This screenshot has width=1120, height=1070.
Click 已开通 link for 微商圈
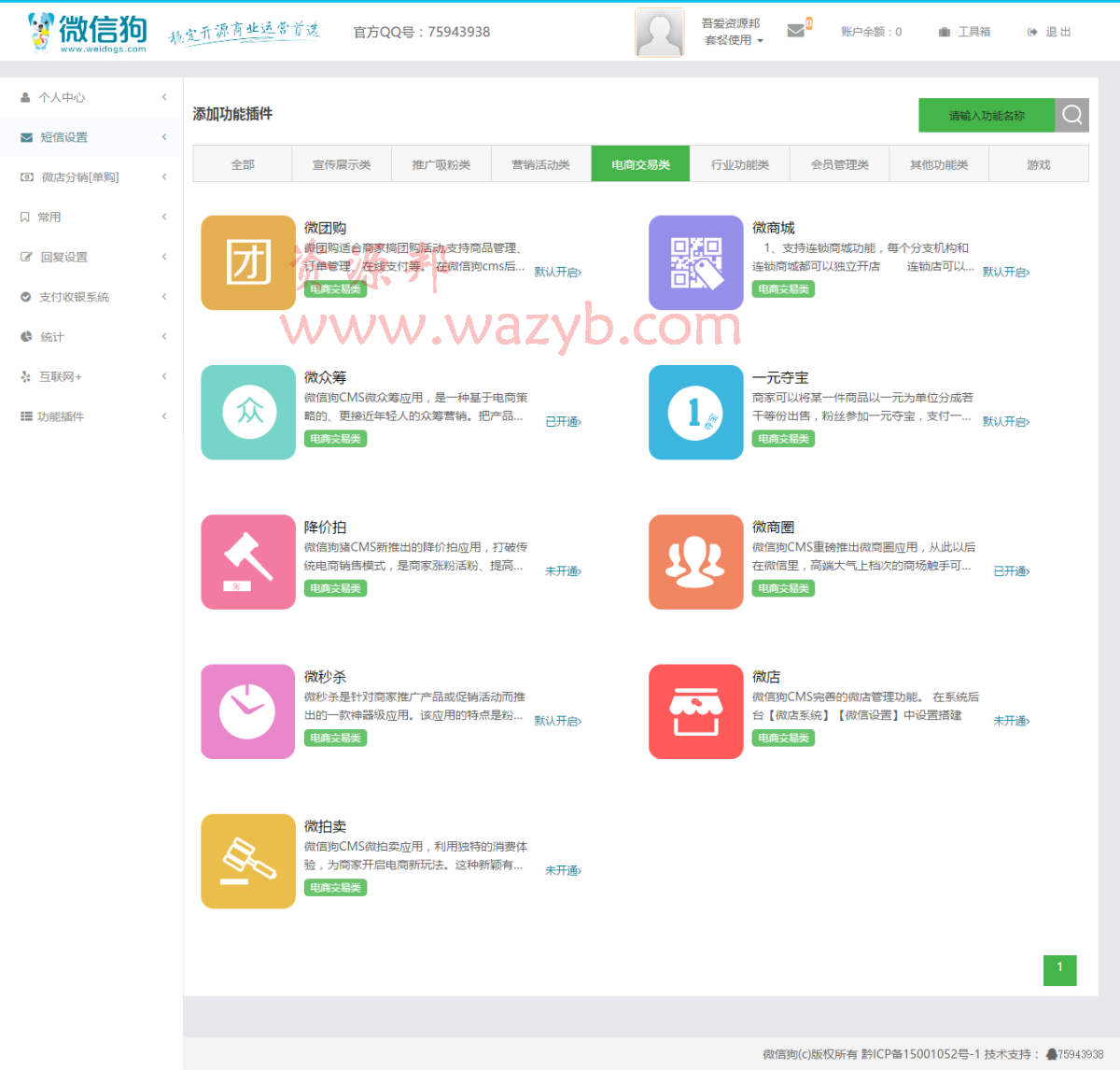1012,571
